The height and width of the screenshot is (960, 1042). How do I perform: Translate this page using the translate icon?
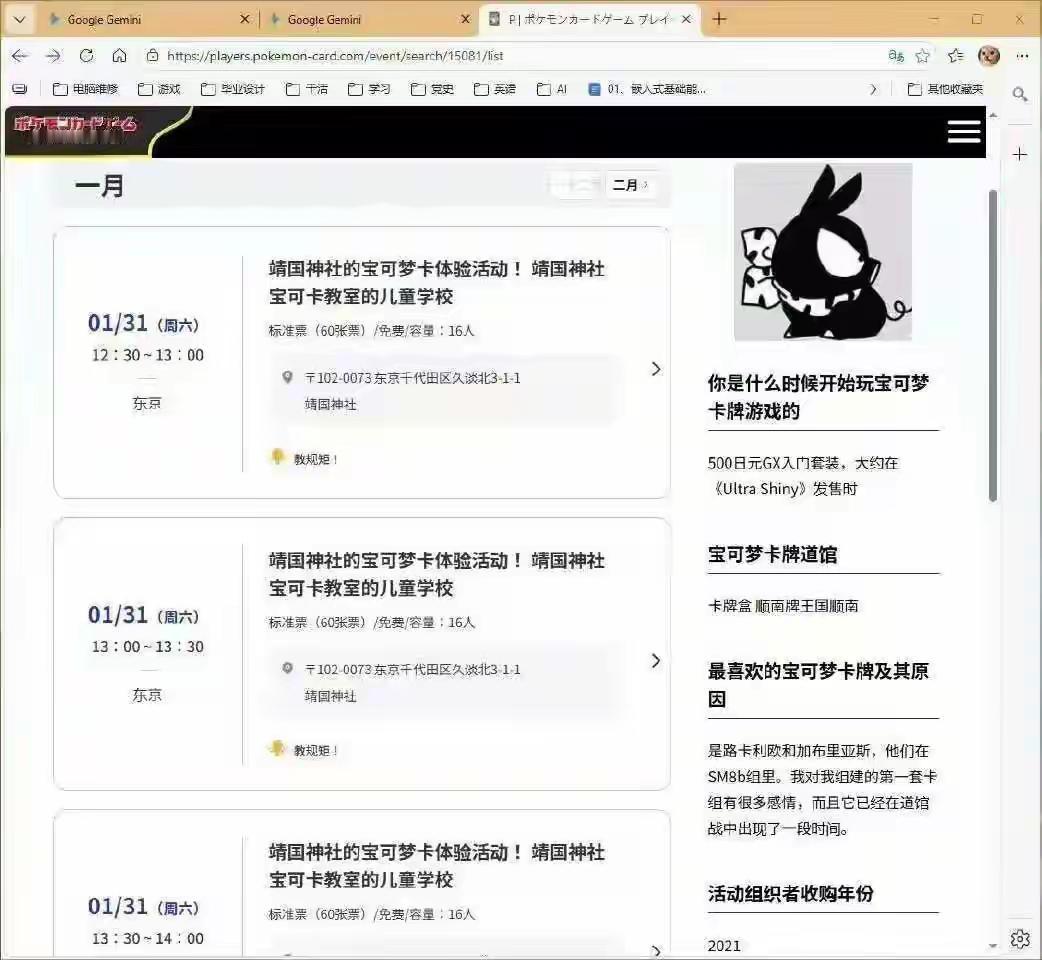point(897,57)
